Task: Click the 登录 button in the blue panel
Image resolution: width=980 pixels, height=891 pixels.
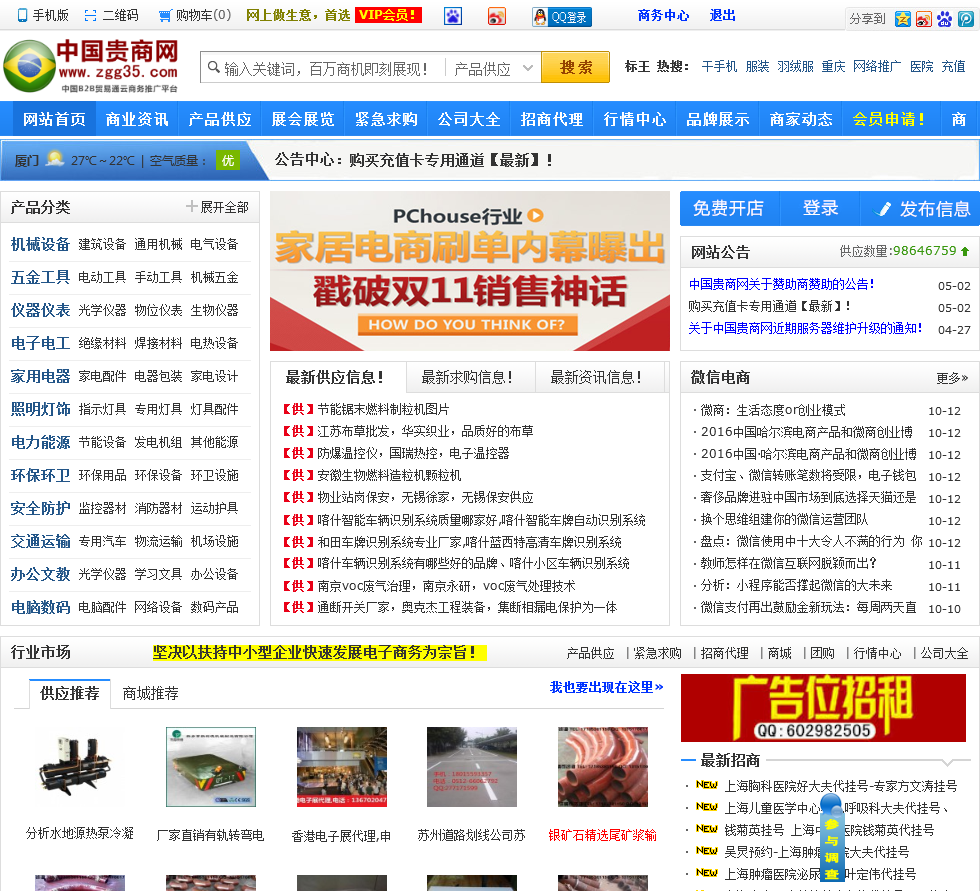Action: pos(820,208)
